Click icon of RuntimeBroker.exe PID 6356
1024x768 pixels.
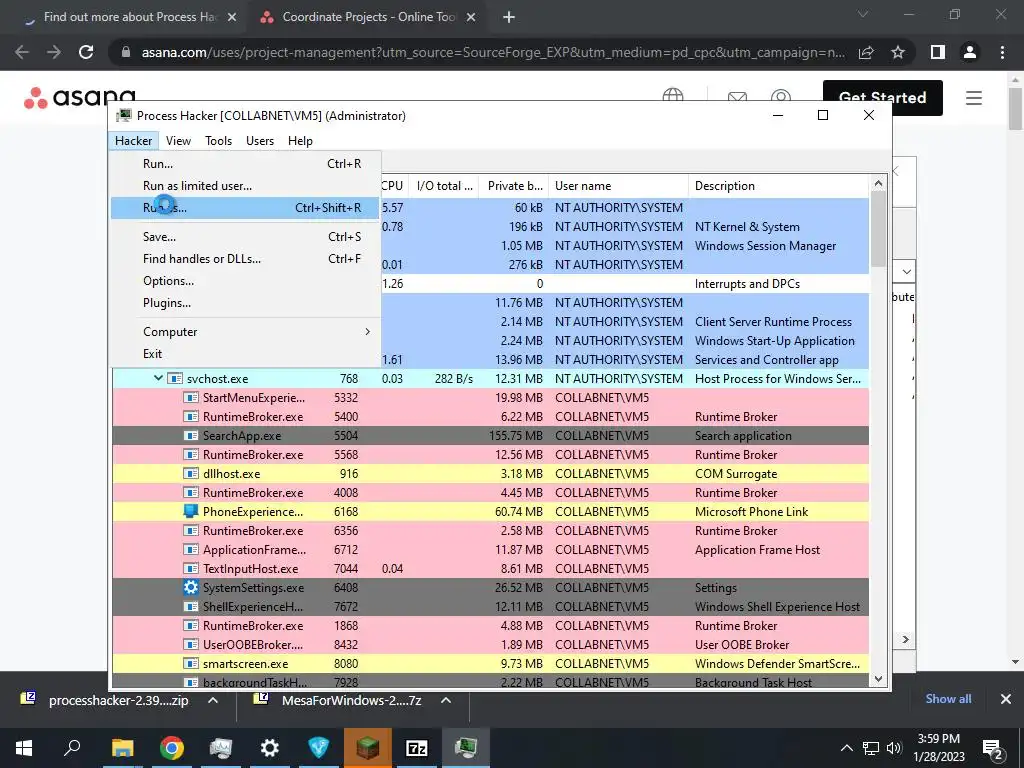[x=191, y=530]
